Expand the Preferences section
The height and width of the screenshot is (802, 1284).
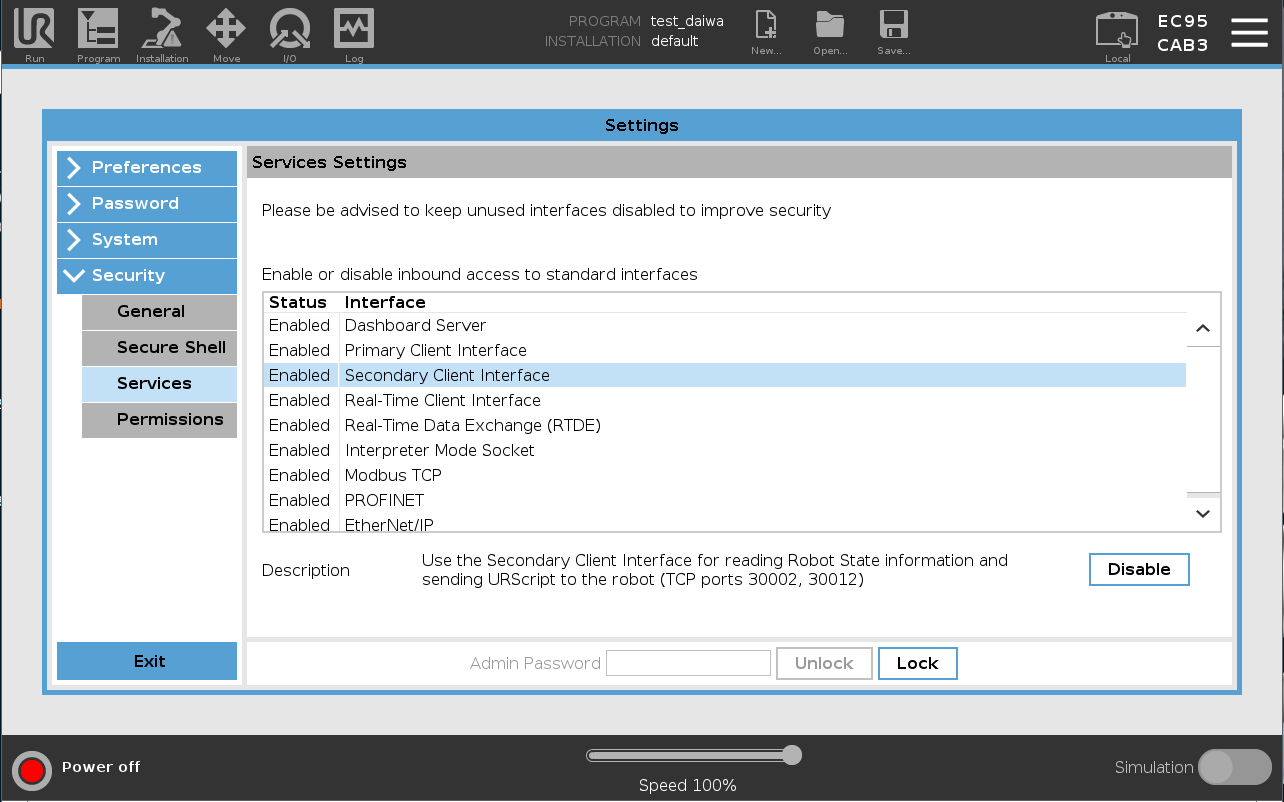tap(146, 168)
